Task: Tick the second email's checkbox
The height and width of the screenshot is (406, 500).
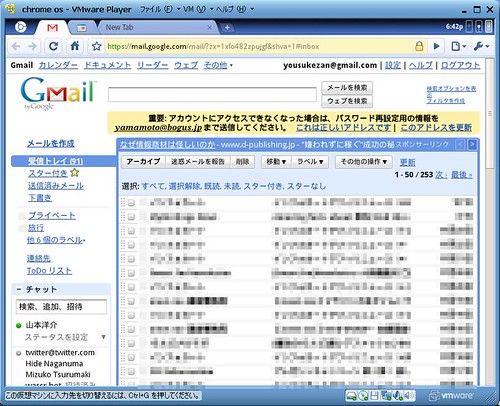Action: pyautogui.click(x=131, y=217)
